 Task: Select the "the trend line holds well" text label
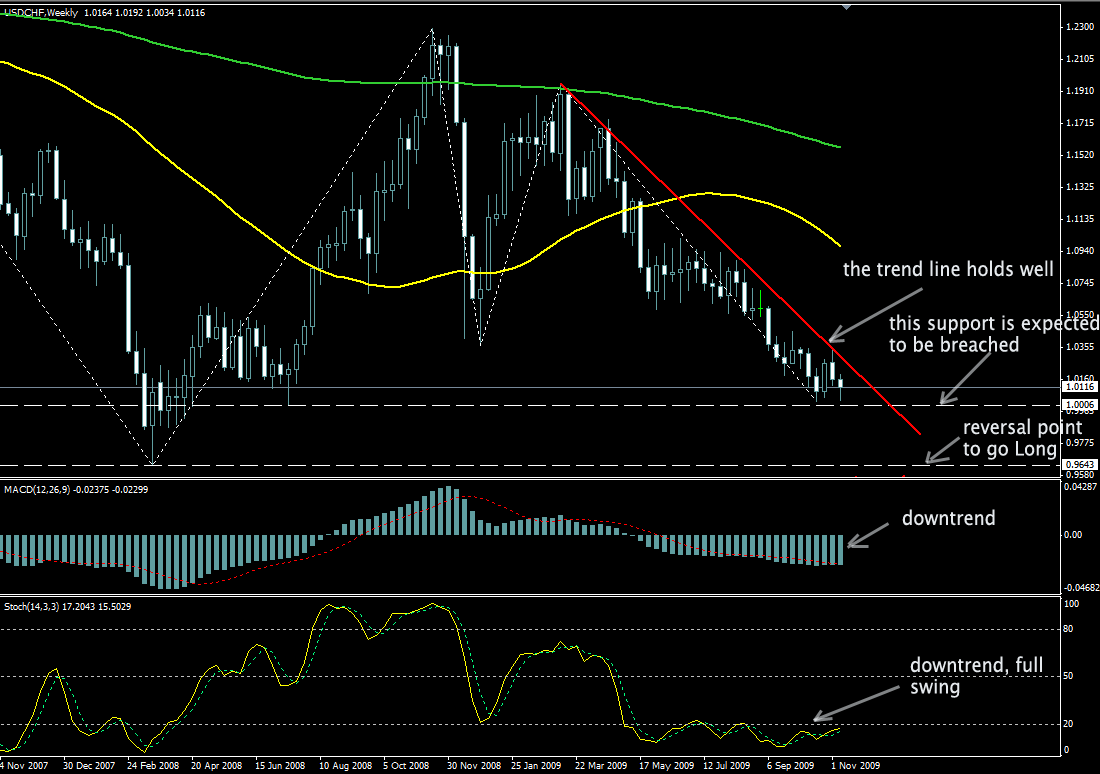(948, 268)
